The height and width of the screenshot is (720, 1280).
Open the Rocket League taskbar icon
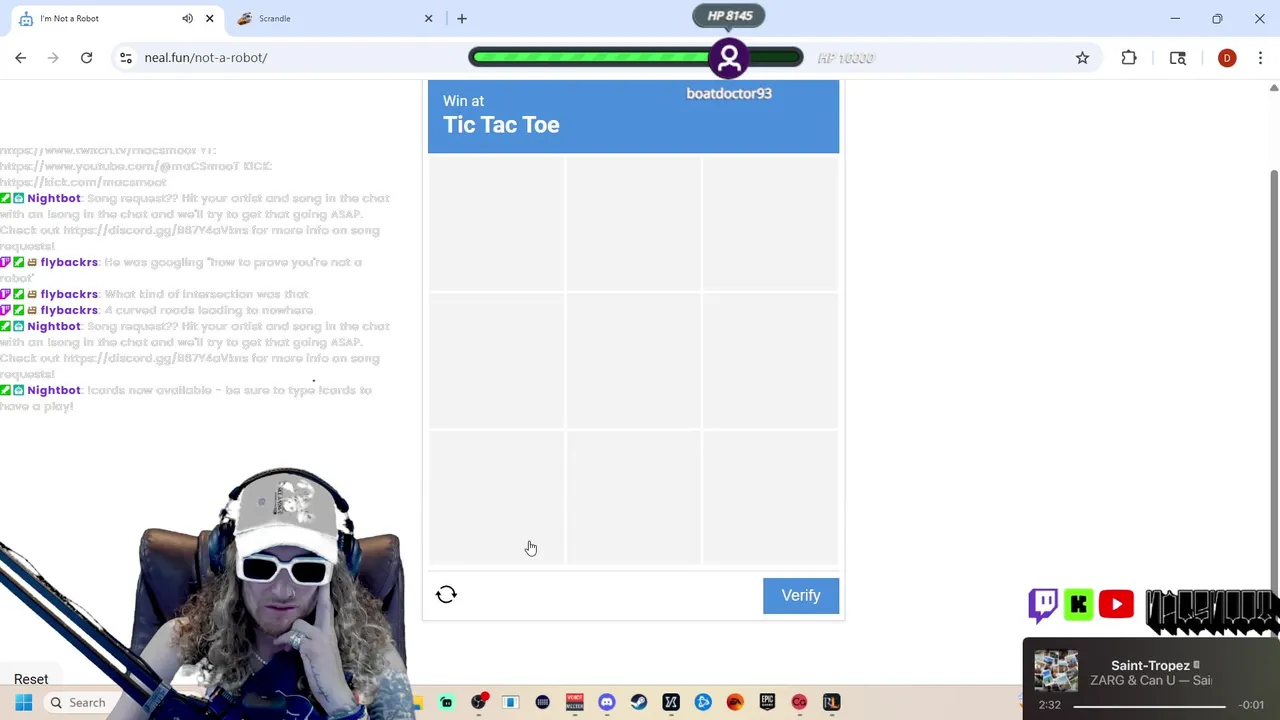pyautogui.click(x=831, y=702)
